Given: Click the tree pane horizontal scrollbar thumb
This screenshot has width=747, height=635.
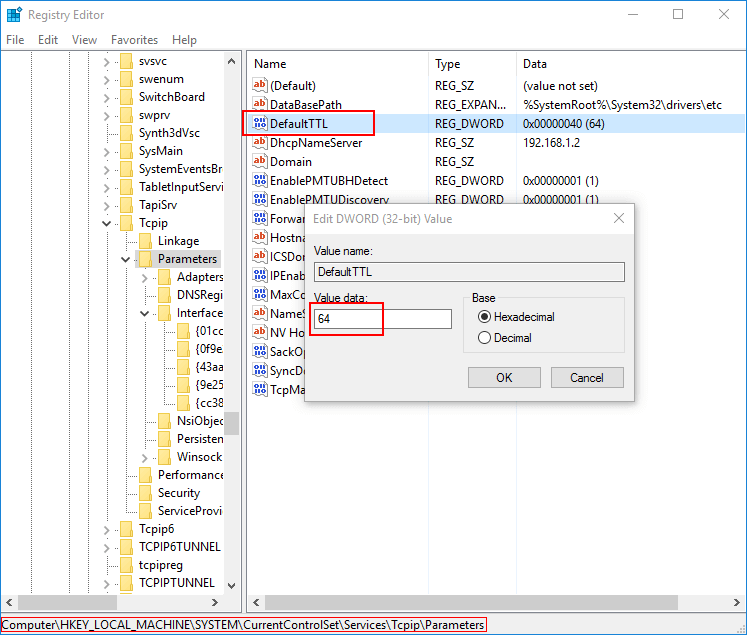Looking at the screenshot, I should click(67, 603).
